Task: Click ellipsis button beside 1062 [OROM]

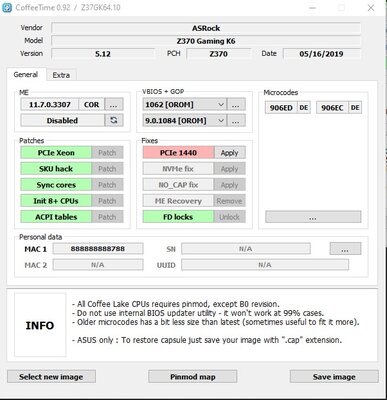Action: click(236, 105)
